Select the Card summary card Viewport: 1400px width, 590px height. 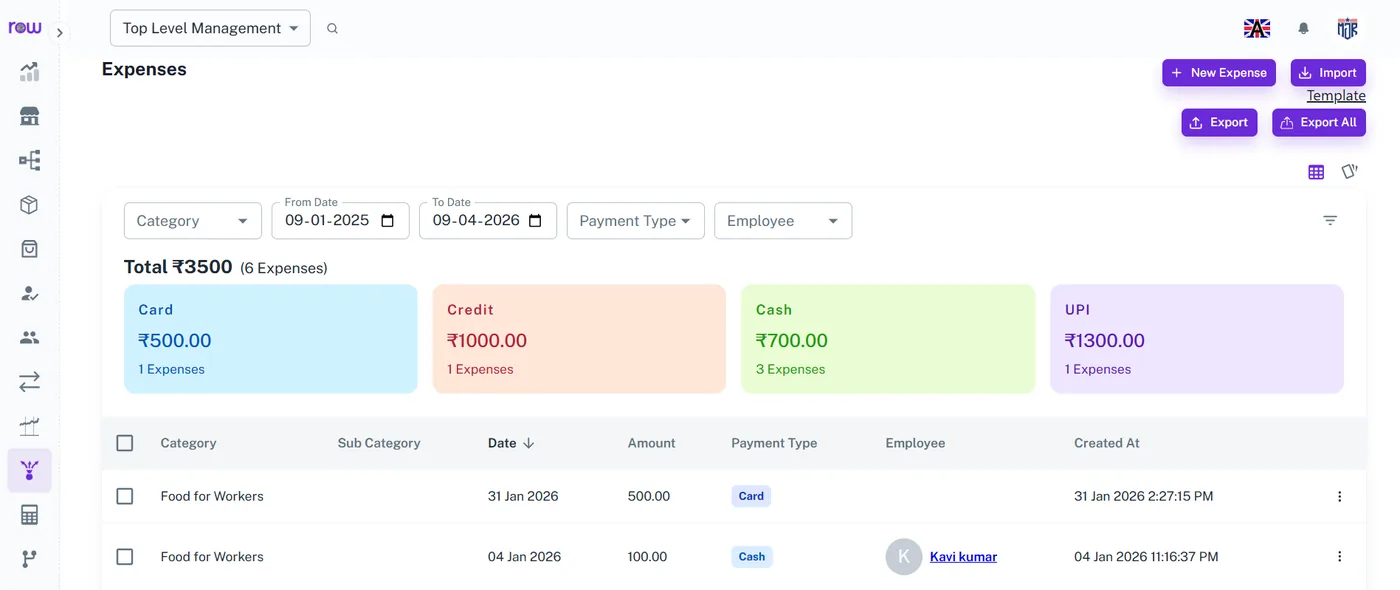[x=271, y=339]
